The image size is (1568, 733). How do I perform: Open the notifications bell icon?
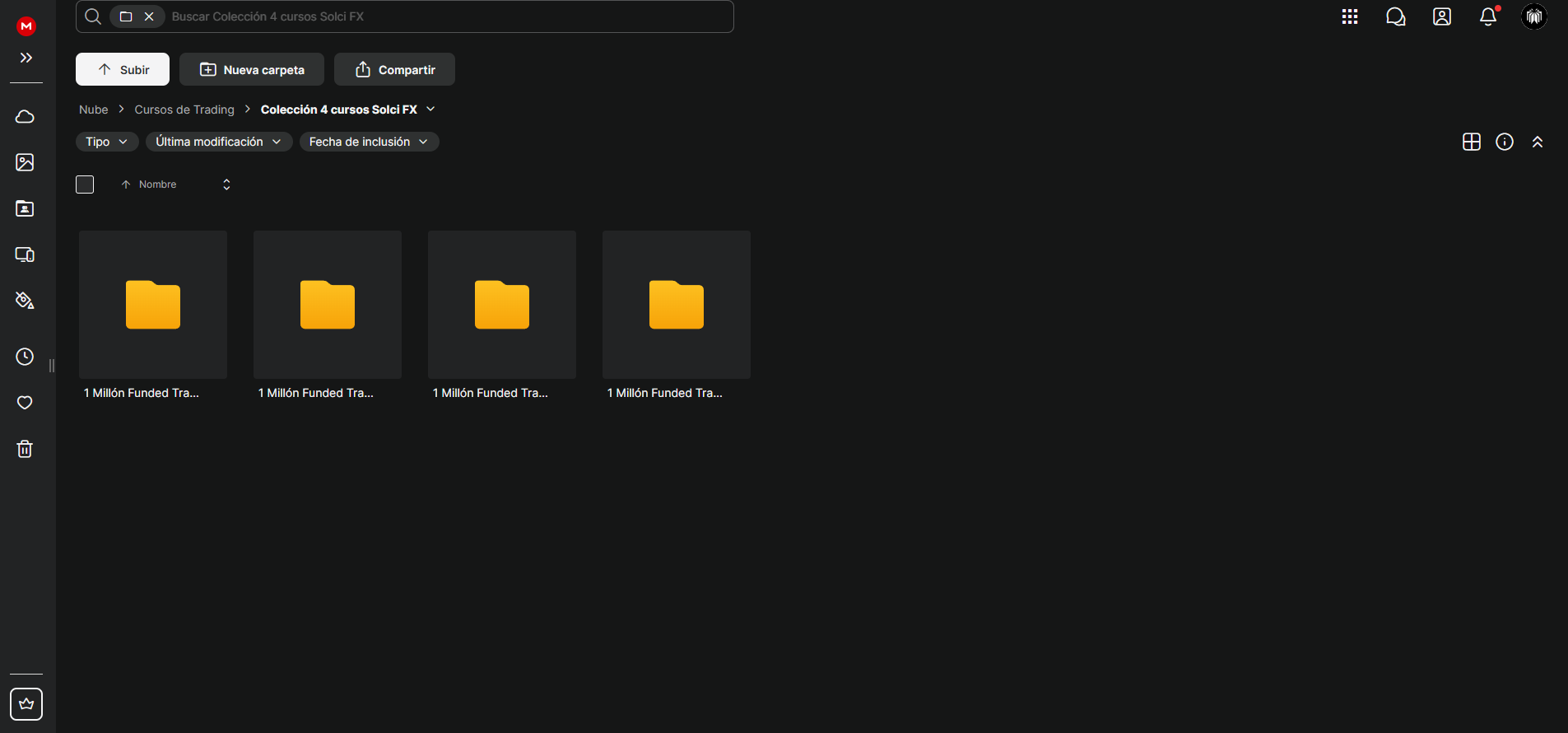(x=1488, y=16)
